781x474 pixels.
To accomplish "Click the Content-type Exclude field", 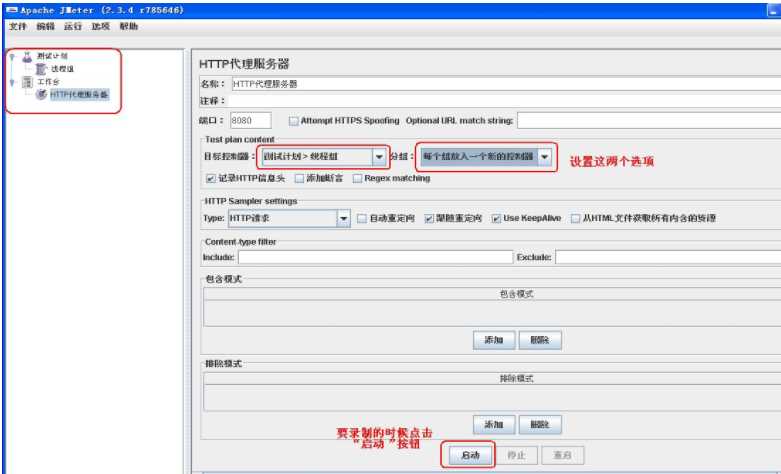I will (x=668, y=257).
